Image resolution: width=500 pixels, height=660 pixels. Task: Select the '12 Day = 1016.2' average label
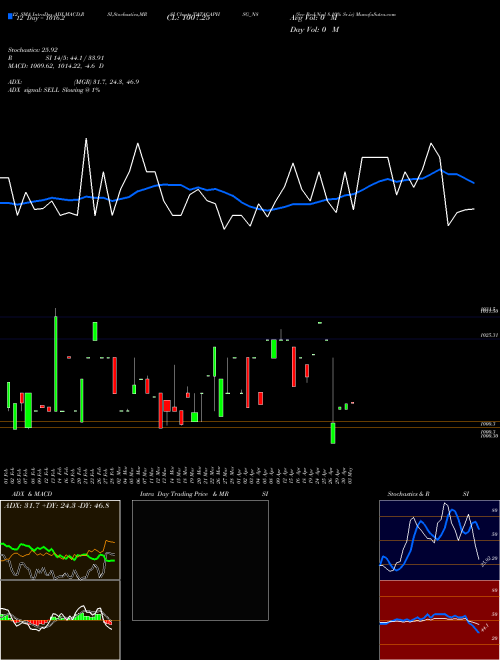click(39, 19)
